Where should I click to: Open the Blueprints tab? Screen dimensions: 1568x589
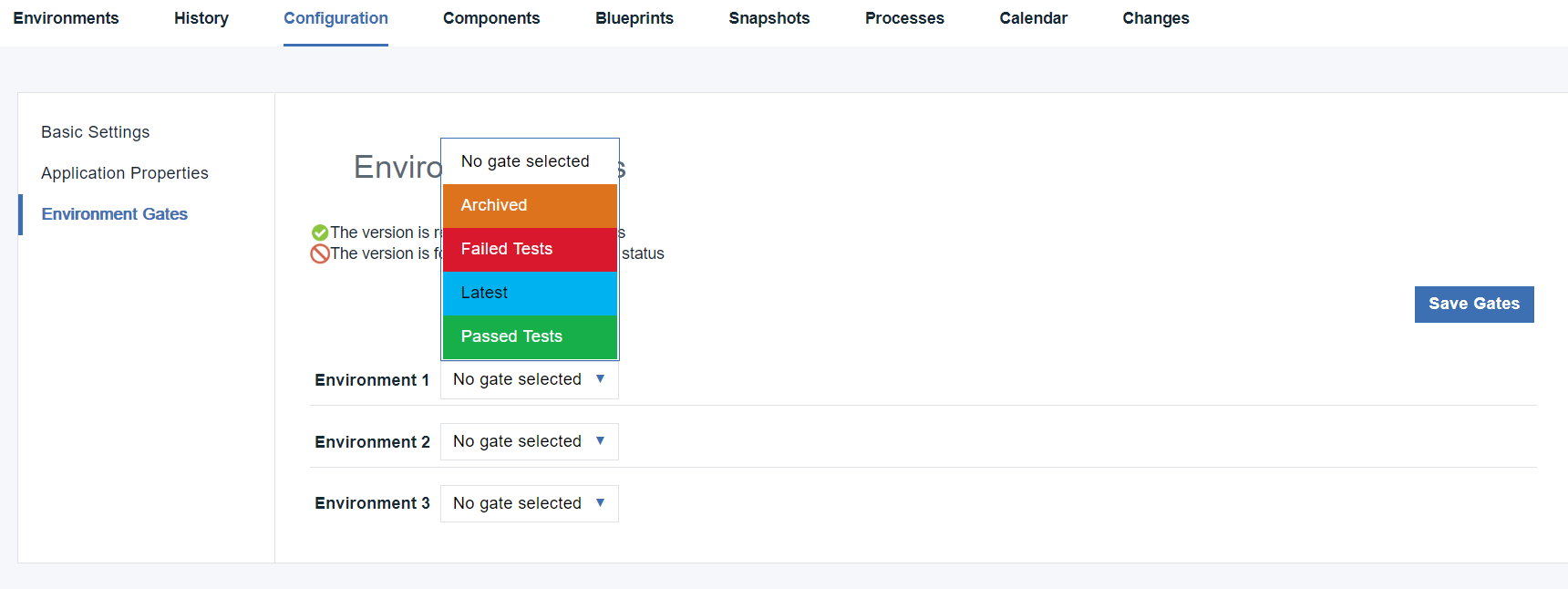(x=634, y=18)
